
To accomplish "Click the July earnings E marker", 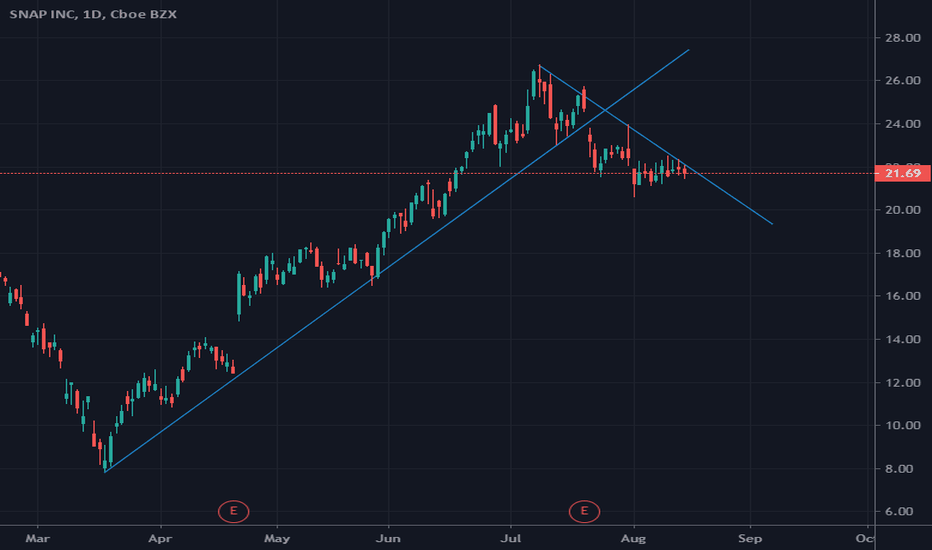I will [x=584, y=511].
